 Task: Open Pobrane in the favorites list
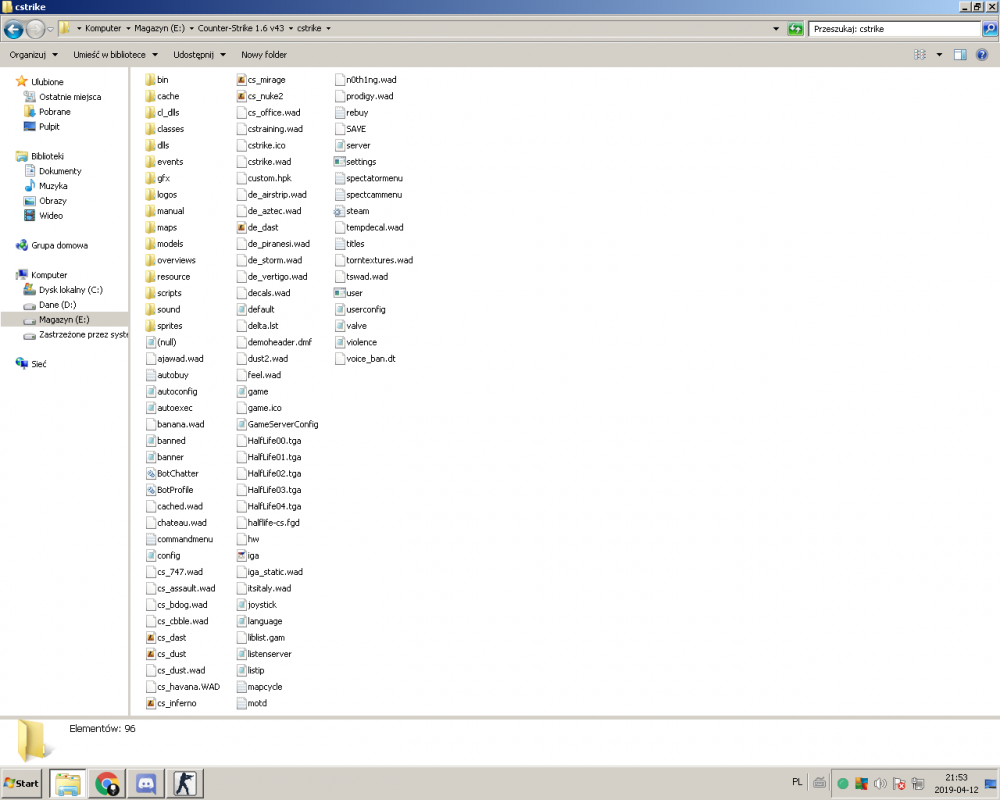click(55, 112)
